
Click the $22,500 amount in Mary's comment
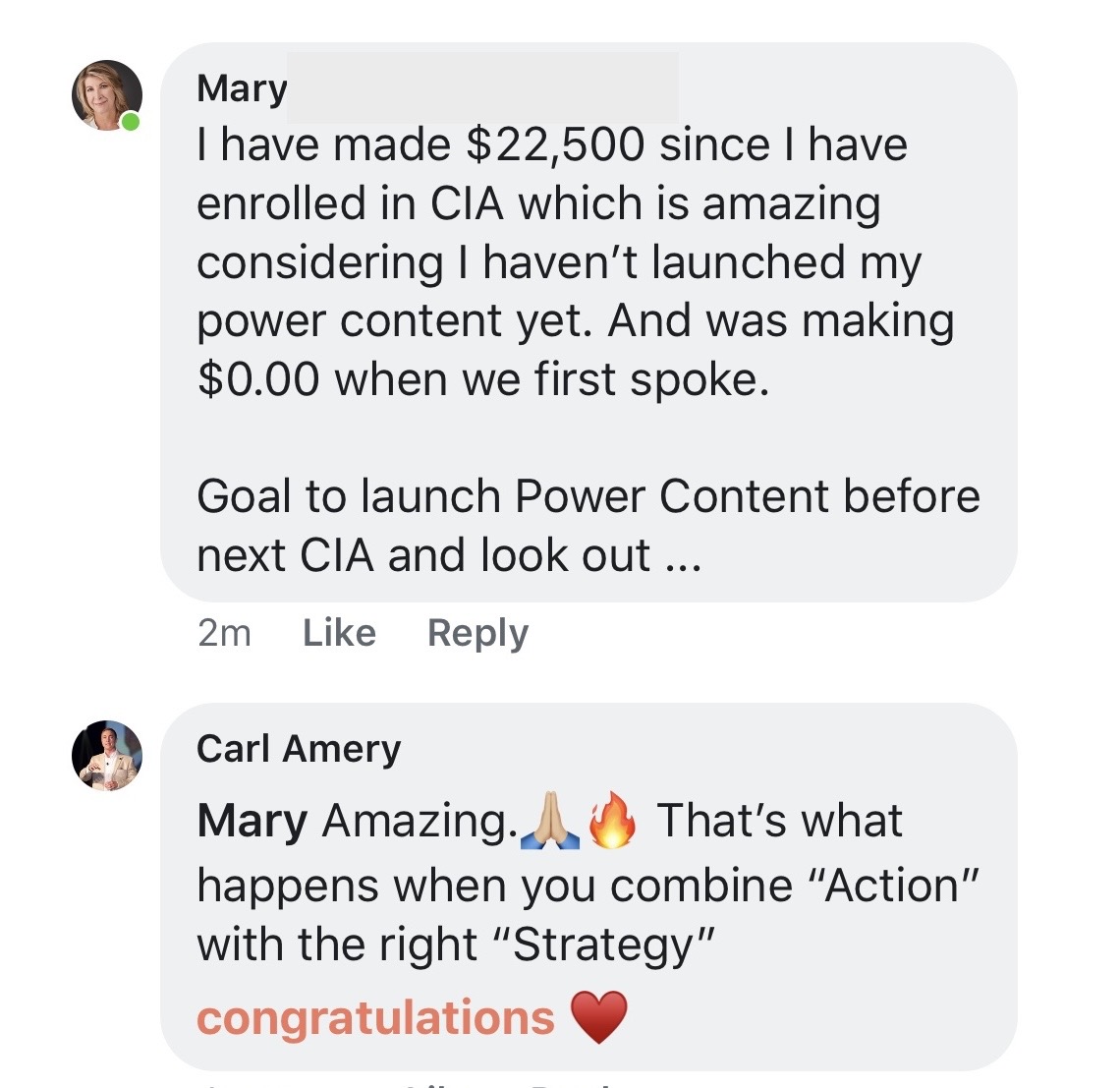point(555,145)
